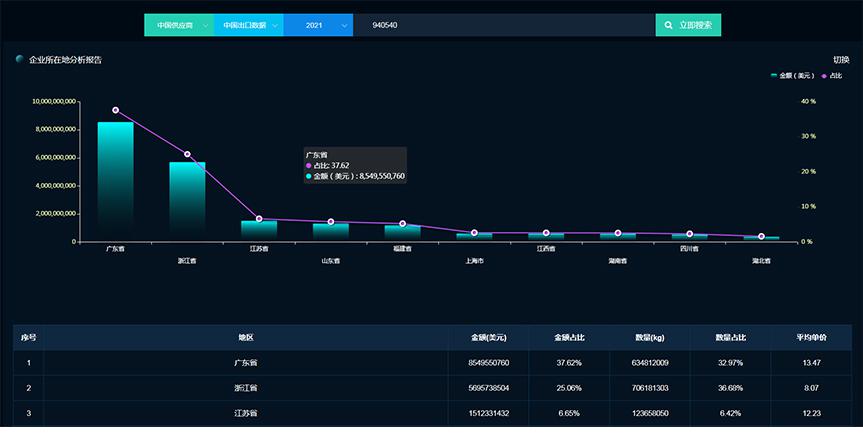Click the 平均单价 column header
Screen dimensions: 863x435
[x=811, y=338]
